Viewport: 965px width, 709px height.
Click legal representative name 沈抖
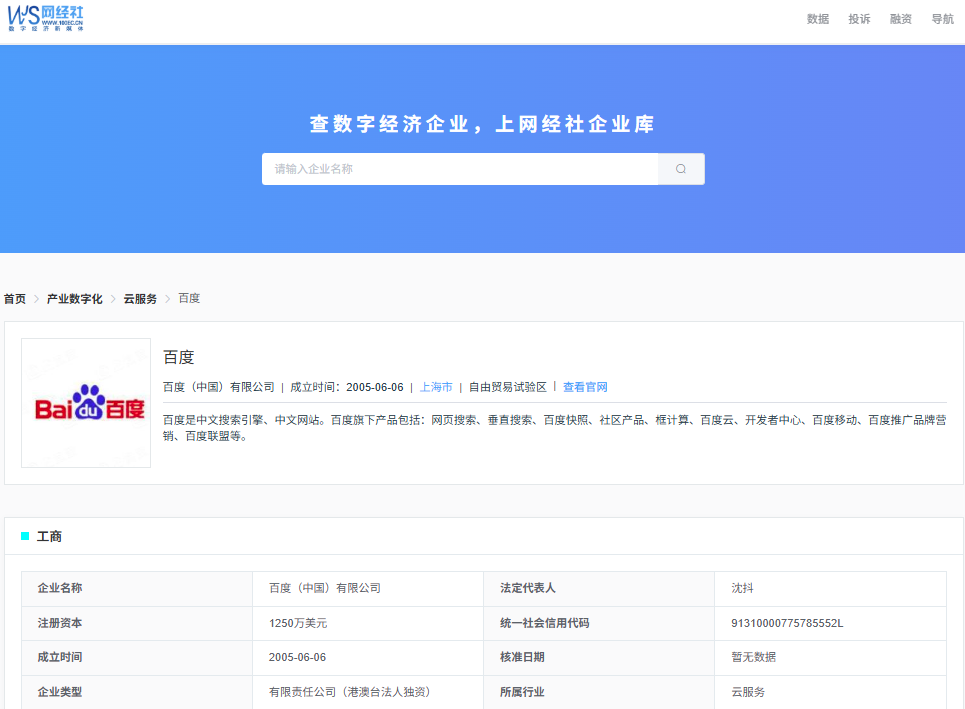point(744,588)
